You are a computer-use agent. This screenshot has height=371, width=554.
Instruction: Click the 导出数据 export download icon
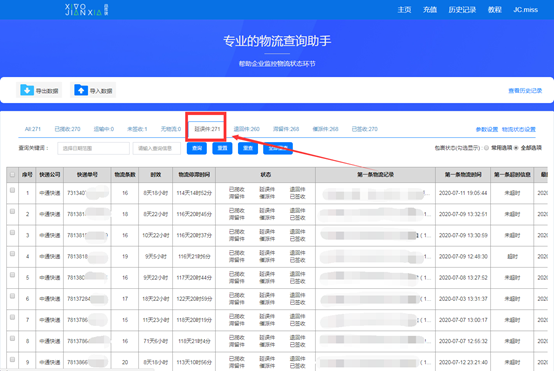tap(27, 90)
